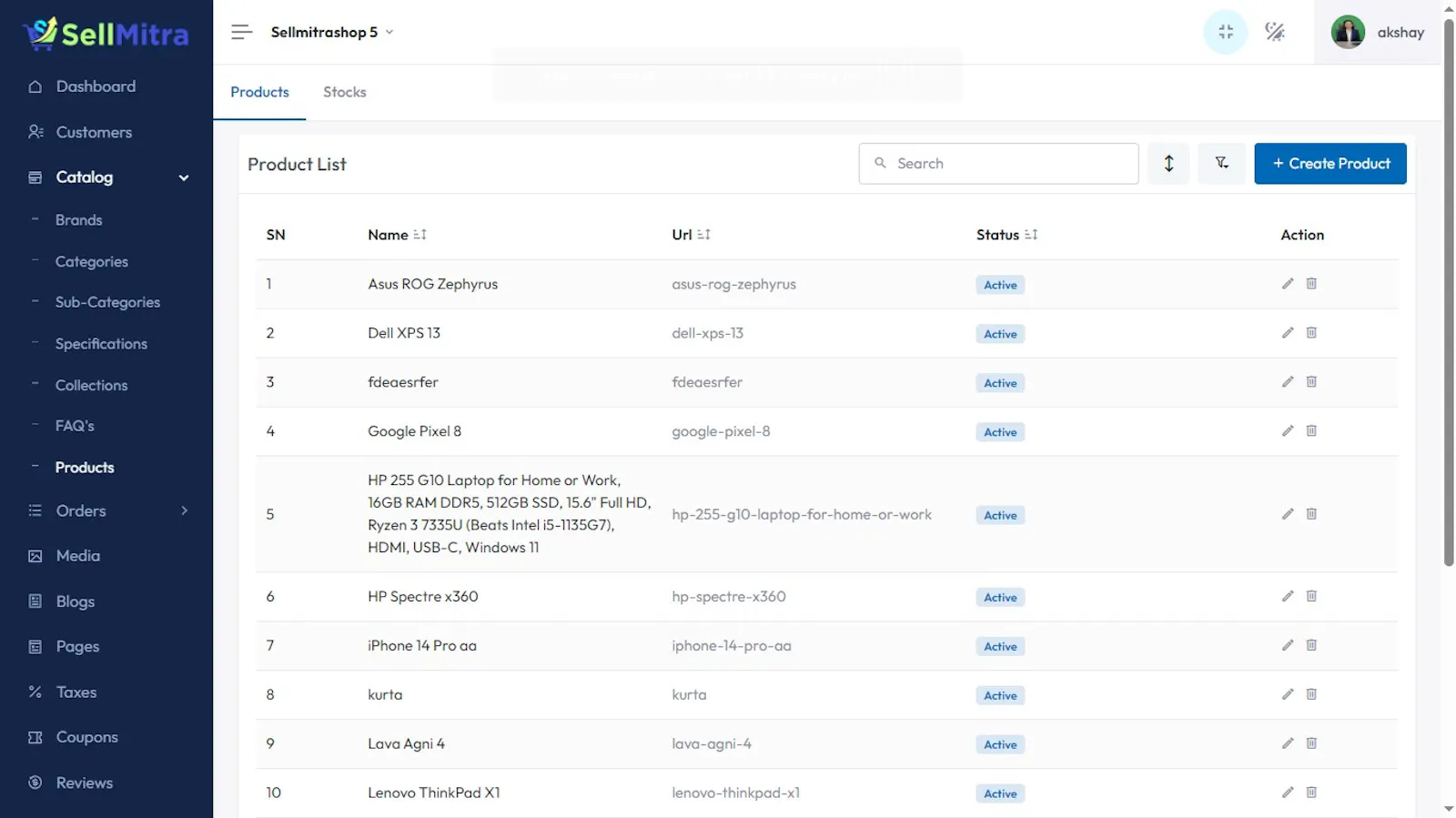The height and width of the screenshot is (818, 1456).
Task: Sort the table by Name column
Action: pos(420,235)
